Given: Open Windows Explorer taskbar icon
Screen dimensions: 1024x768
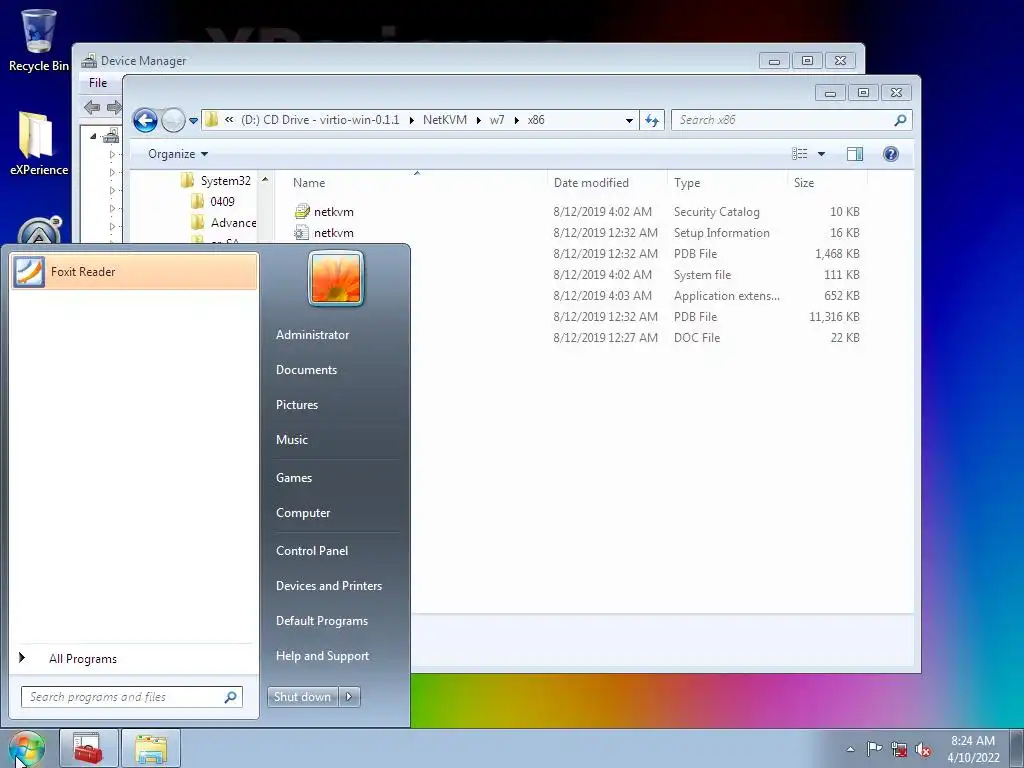Looking at the screenshot, I should (x=150, y=748).
